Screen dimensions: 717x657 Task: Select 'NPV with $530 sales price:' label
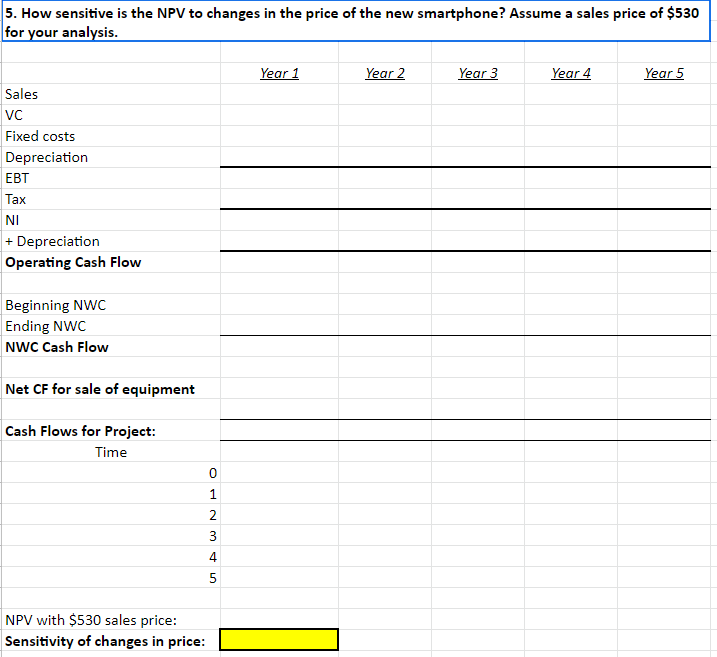coord(91,620)
